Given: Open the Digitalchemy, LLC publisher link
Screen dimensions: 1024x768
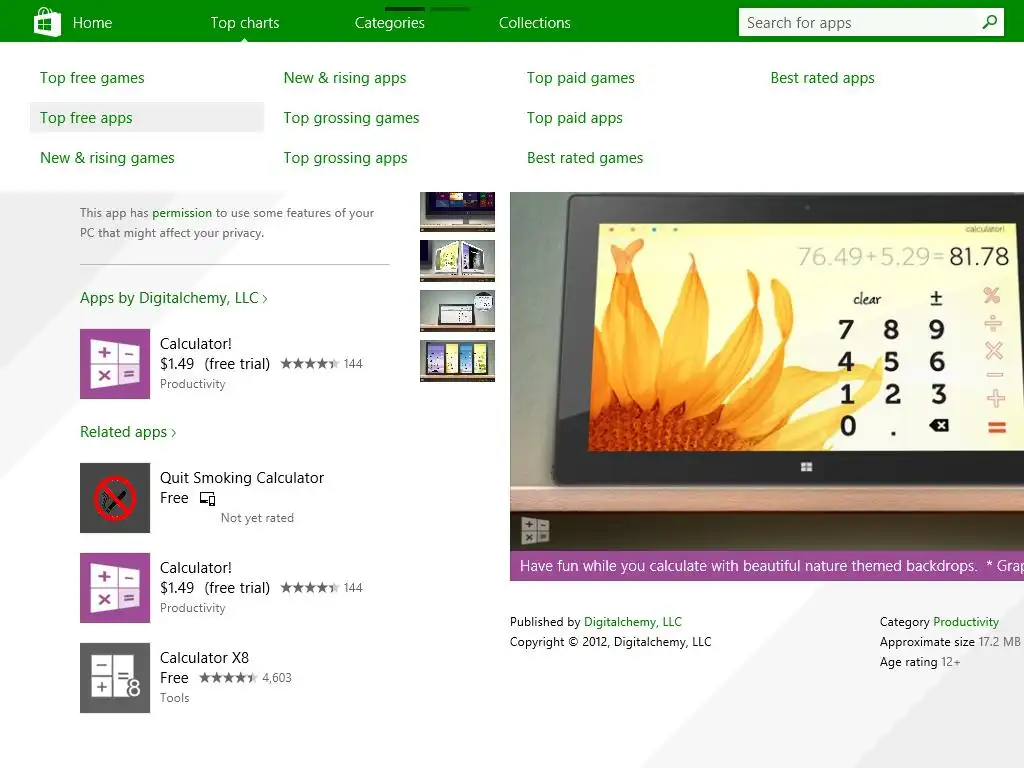Looking at the screenshot, I should coord(633,622).
